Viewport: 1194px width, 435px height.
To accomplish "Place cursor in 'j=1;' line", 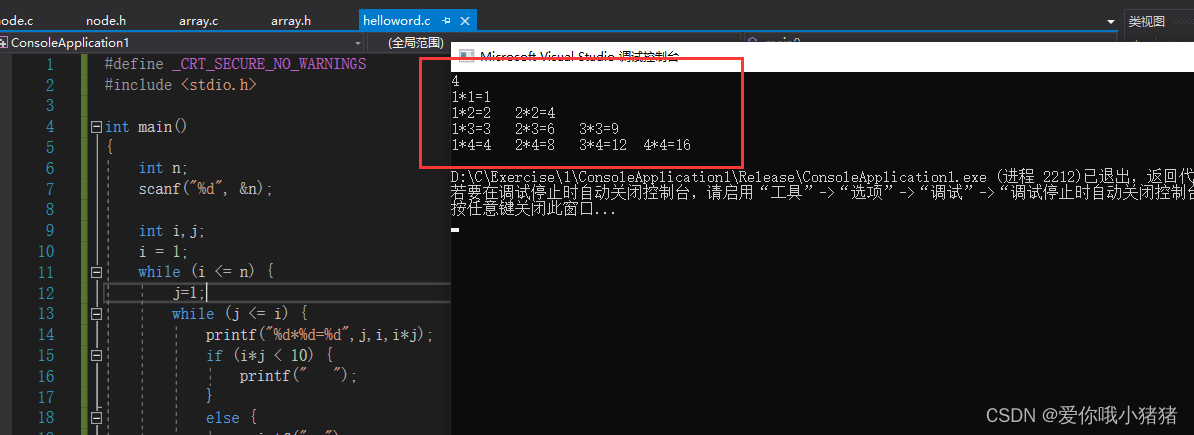I will 189,293.
